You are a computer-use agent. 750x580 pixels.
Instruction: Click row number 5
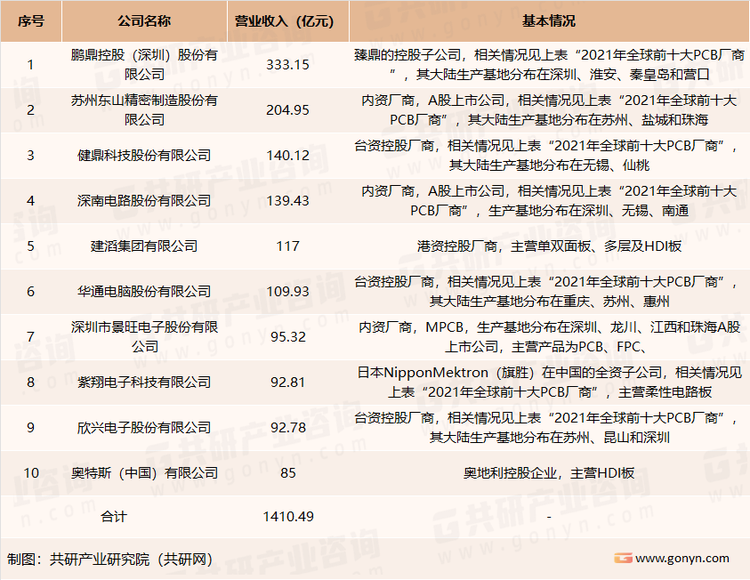[31, 246]
